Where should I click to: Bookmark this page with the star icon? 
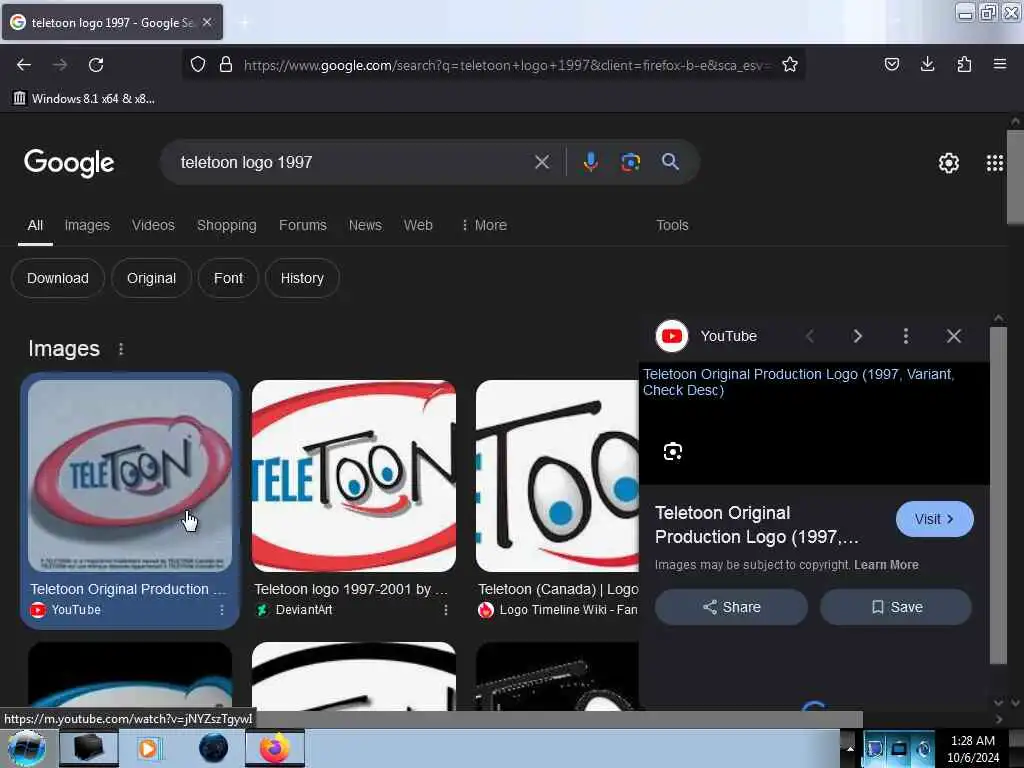[790, 64]
